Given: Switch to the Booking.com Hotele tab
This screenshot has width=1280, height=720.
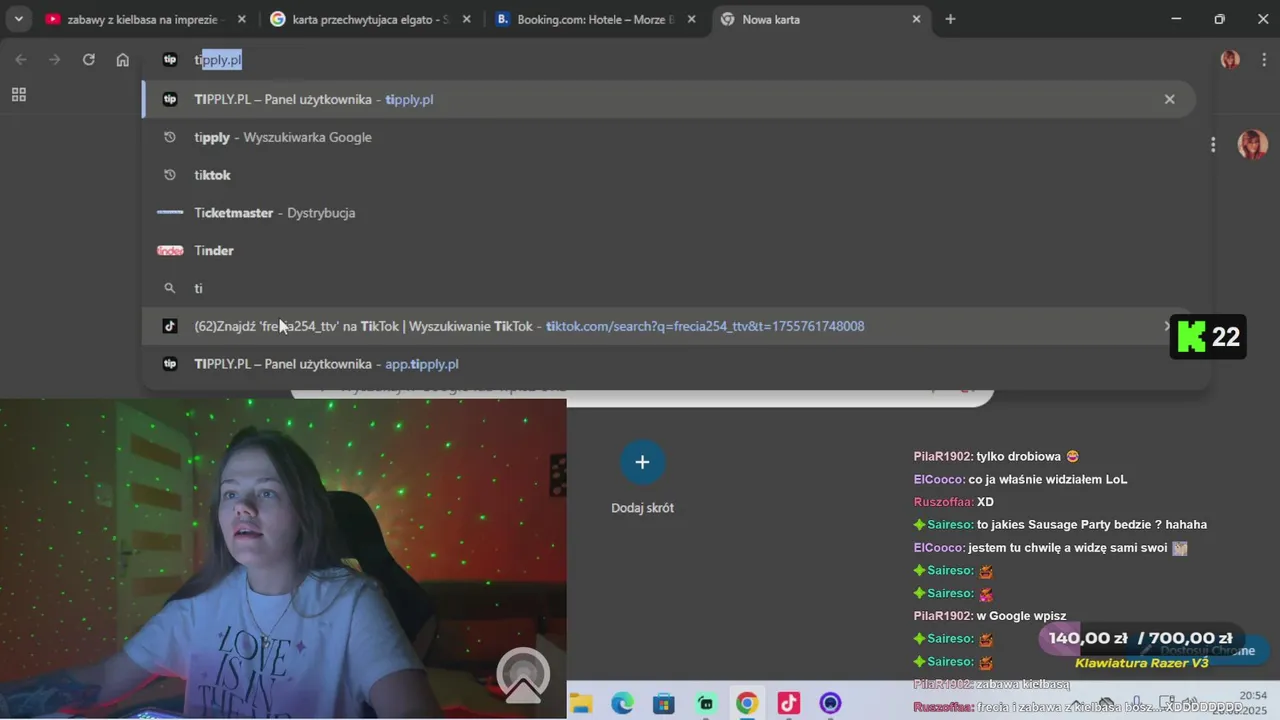Looking at the screenshot, I should (x=594, y=19).
